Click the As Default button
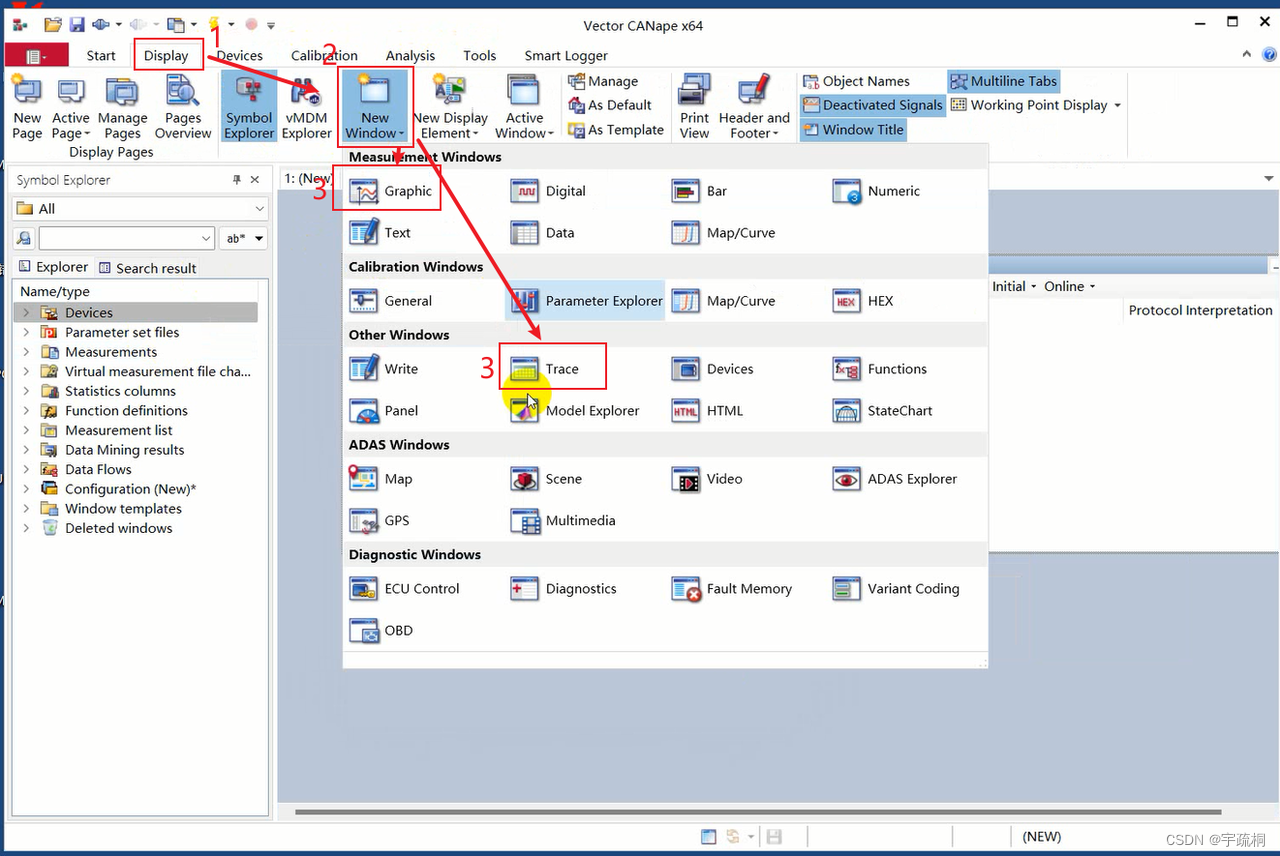 [x=610, y=105]
